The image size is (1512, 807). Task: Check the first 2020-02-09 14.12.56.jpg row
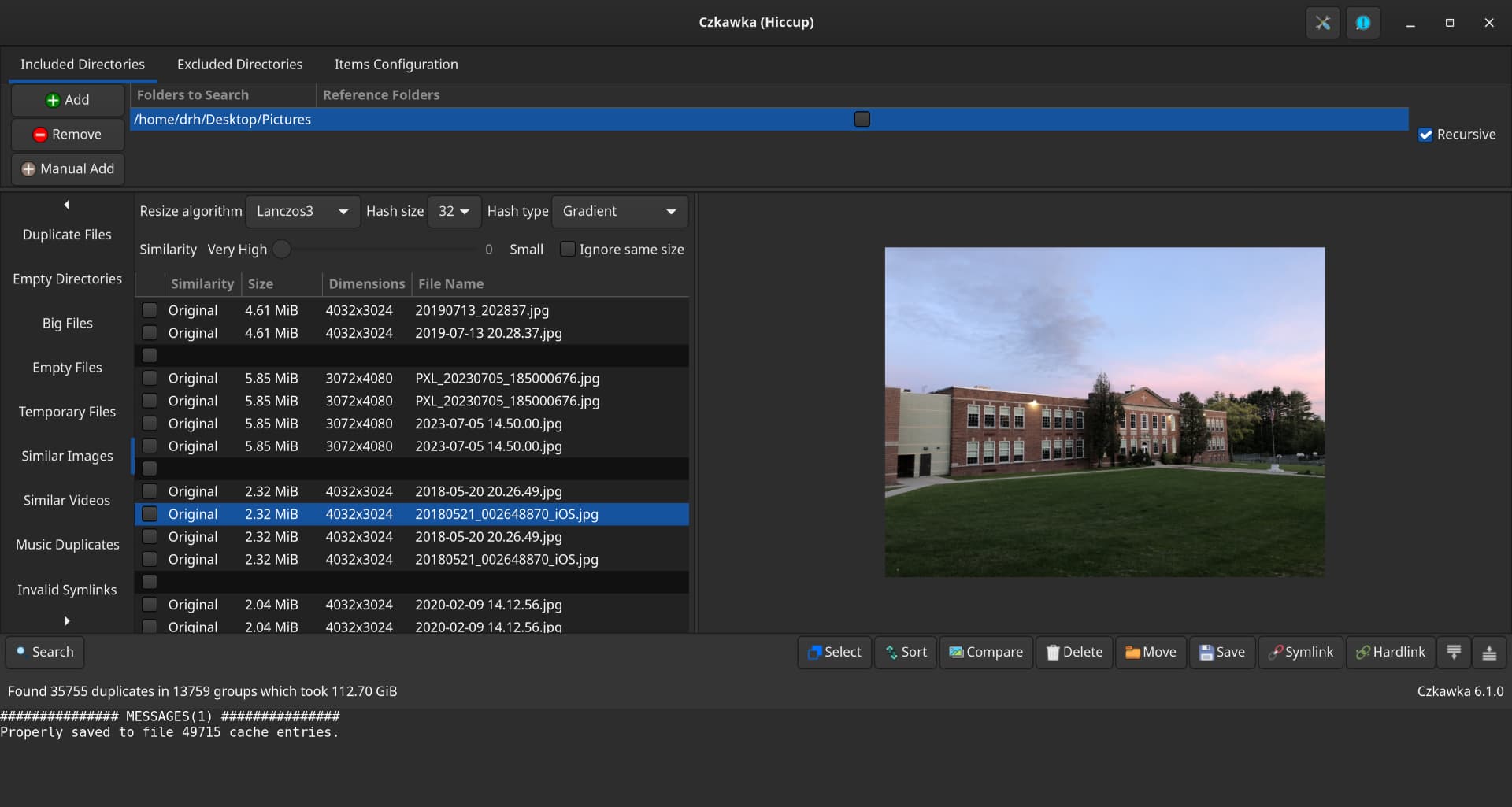[x=150, y=605]
